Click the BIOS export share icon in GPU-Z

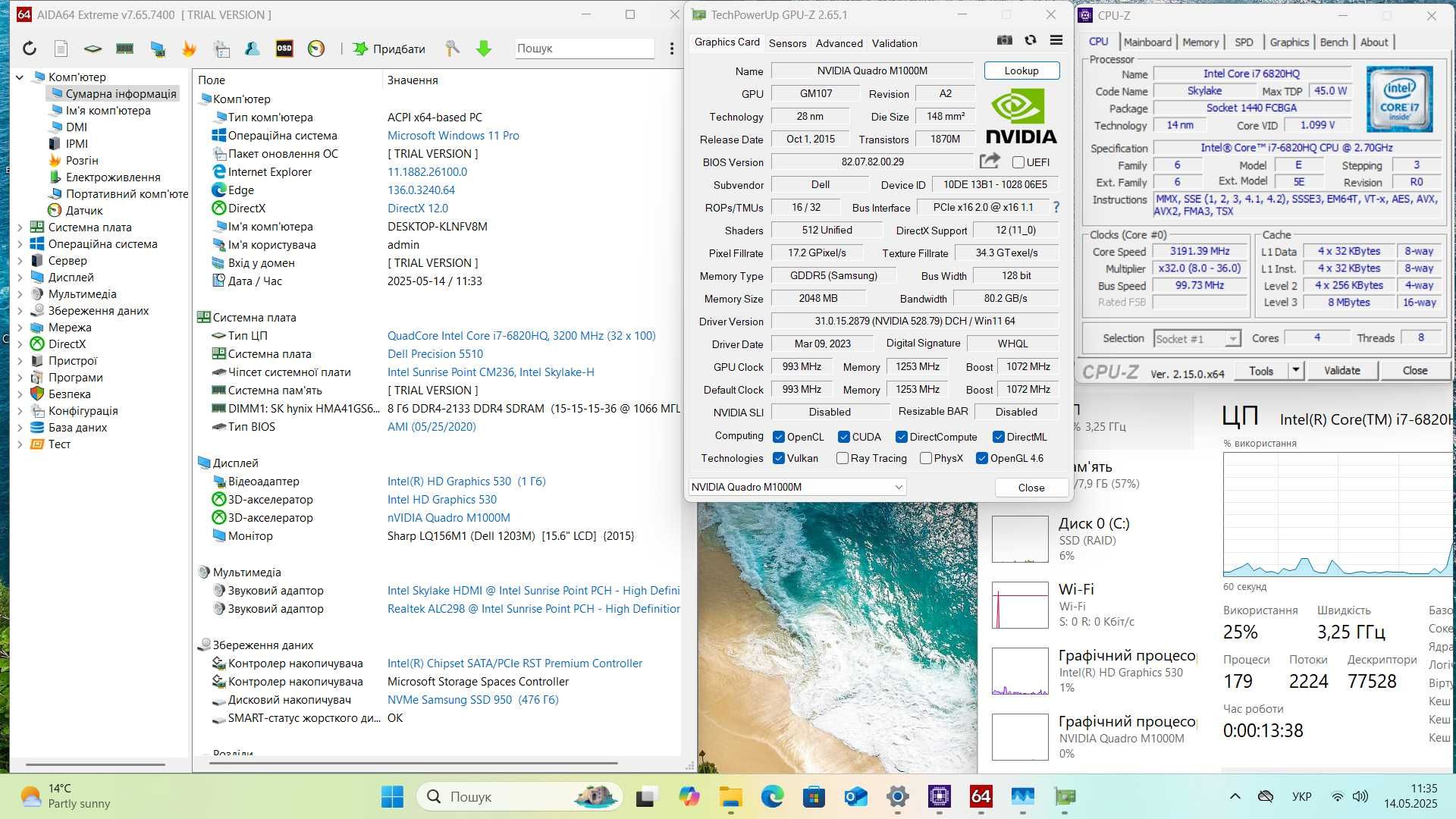point(990,161)
